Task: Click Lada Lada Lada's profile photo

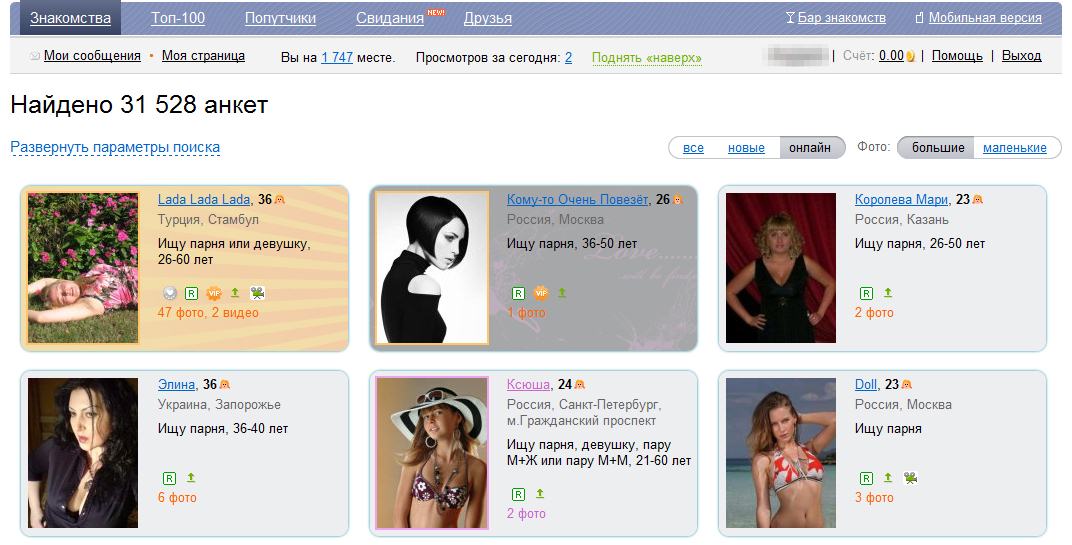Action: point(83,267)
